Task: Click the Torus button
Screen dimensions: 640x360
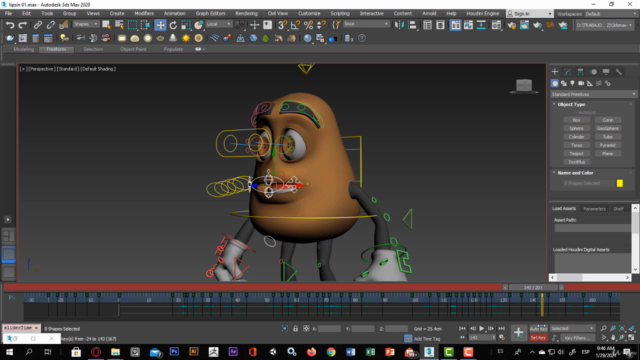Action: (576, 145)
